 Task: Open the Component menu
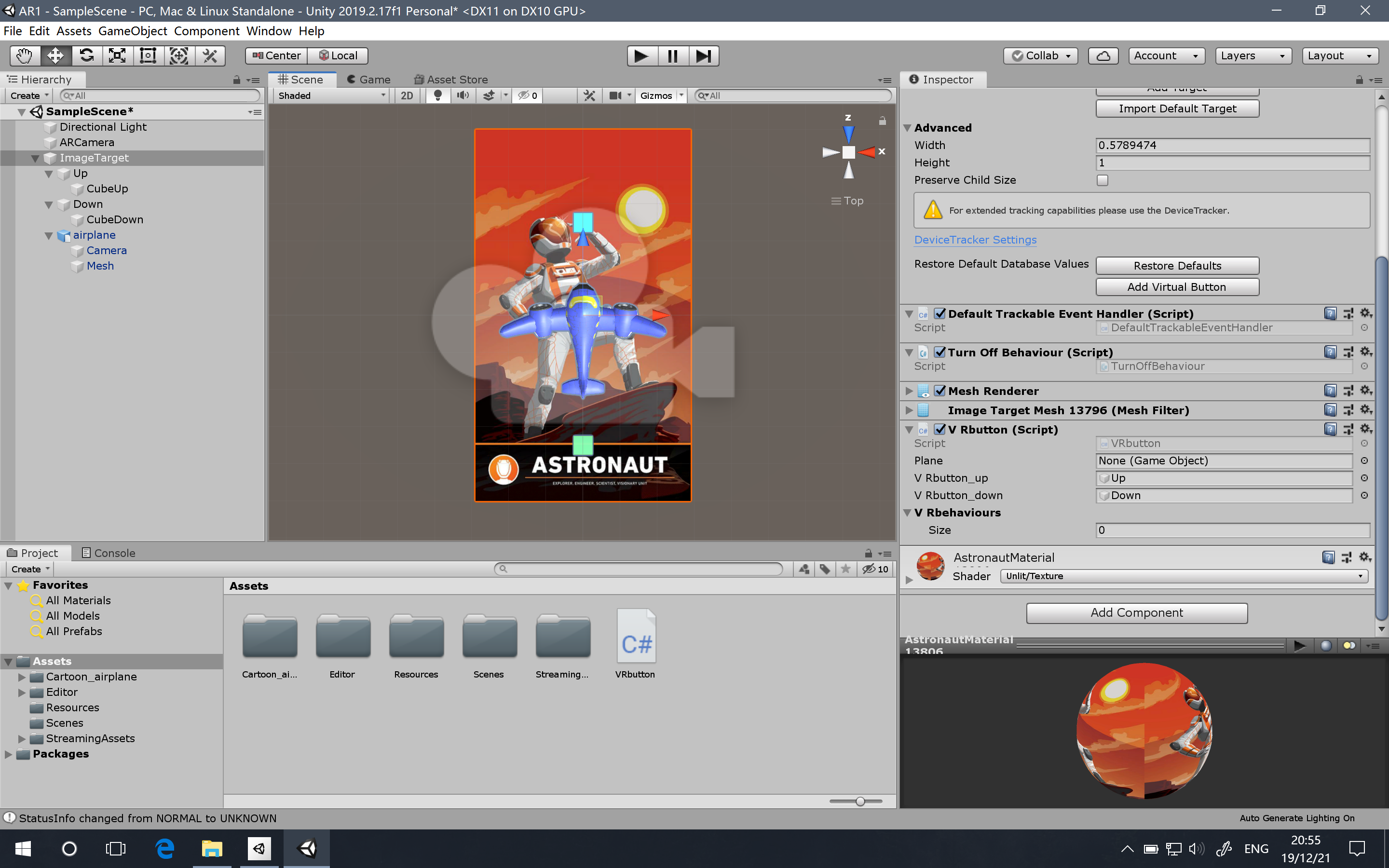(x=206, y=31)
